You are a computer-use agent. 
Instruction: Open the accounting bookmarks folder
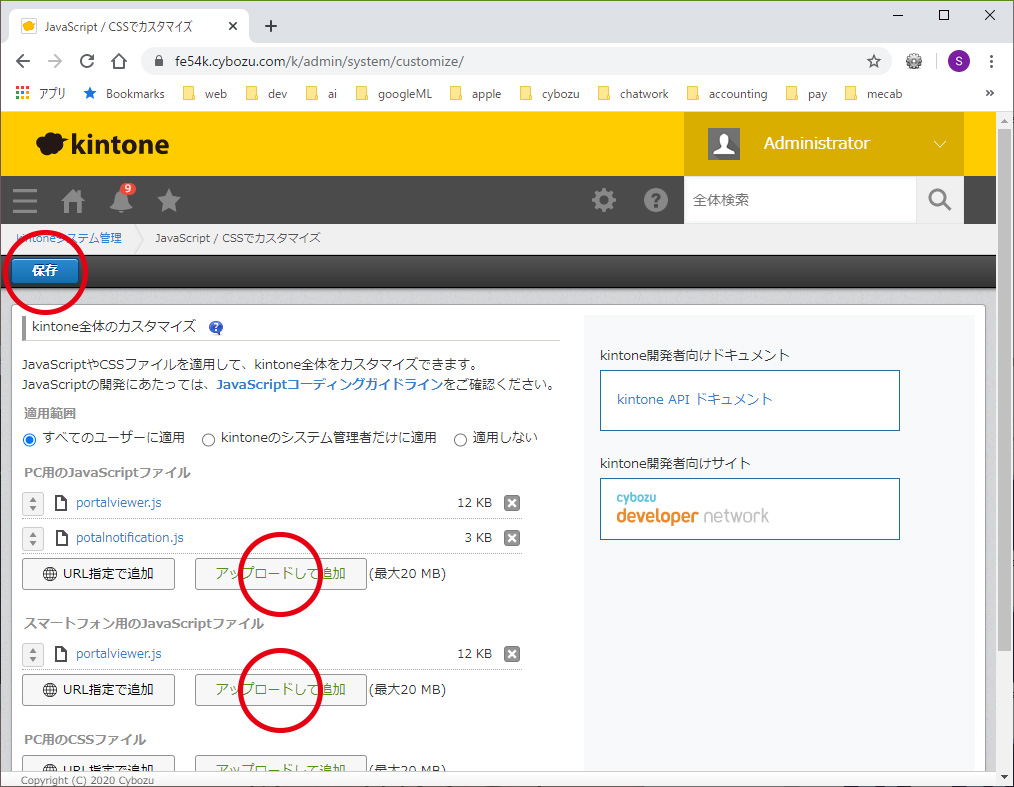point(727,94)
